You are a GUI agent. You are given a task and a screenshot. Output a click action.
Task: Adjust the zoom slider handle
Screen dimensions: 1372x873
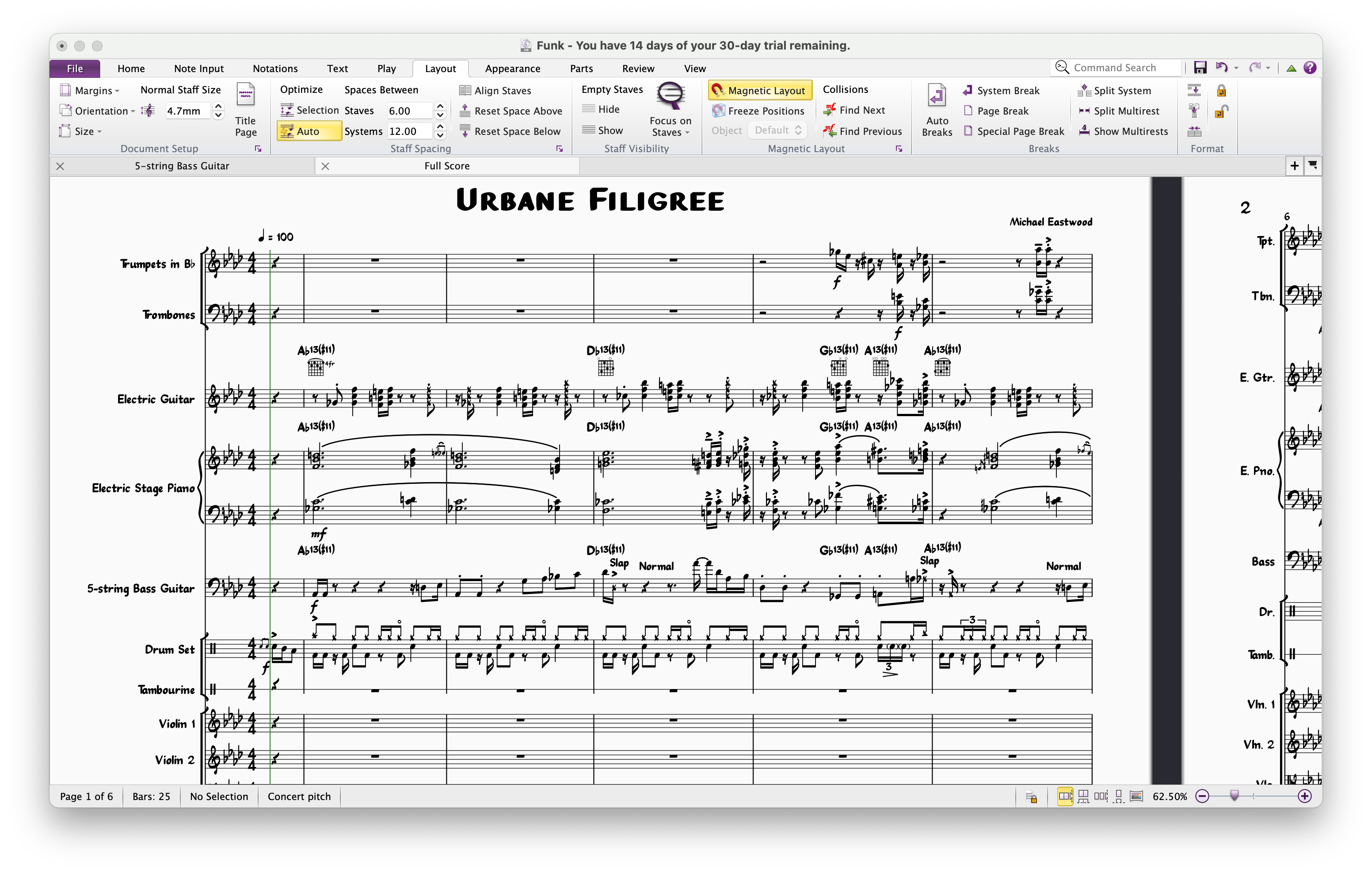click(x=1234, y=796)
